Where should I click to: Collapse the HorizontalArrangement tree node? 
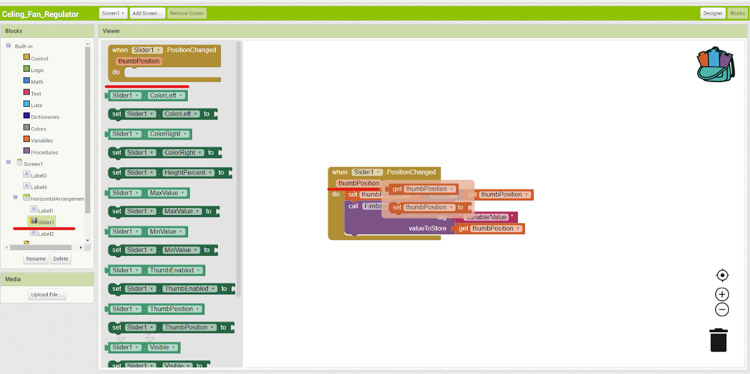click(15, 198)
